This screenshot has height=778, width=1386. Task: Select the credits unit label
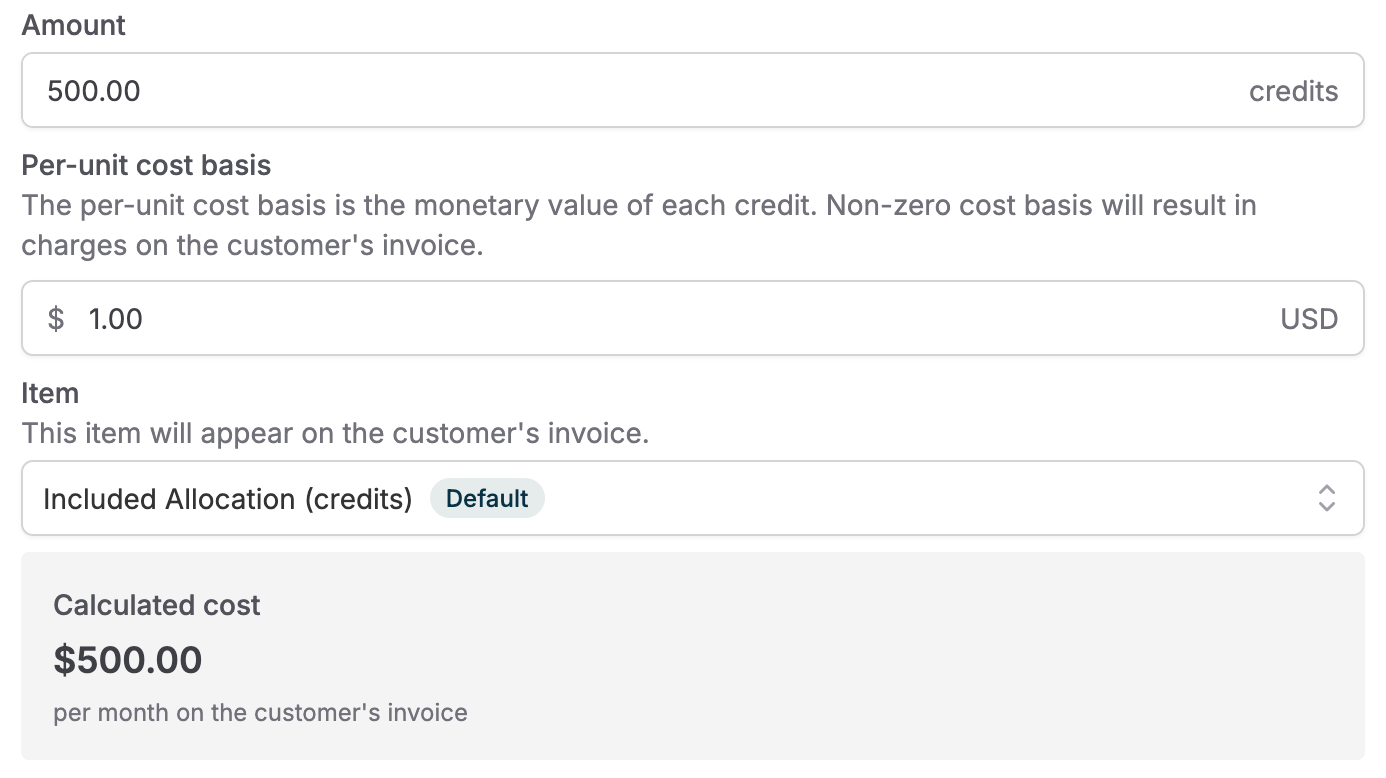(x=1294, y=90)
